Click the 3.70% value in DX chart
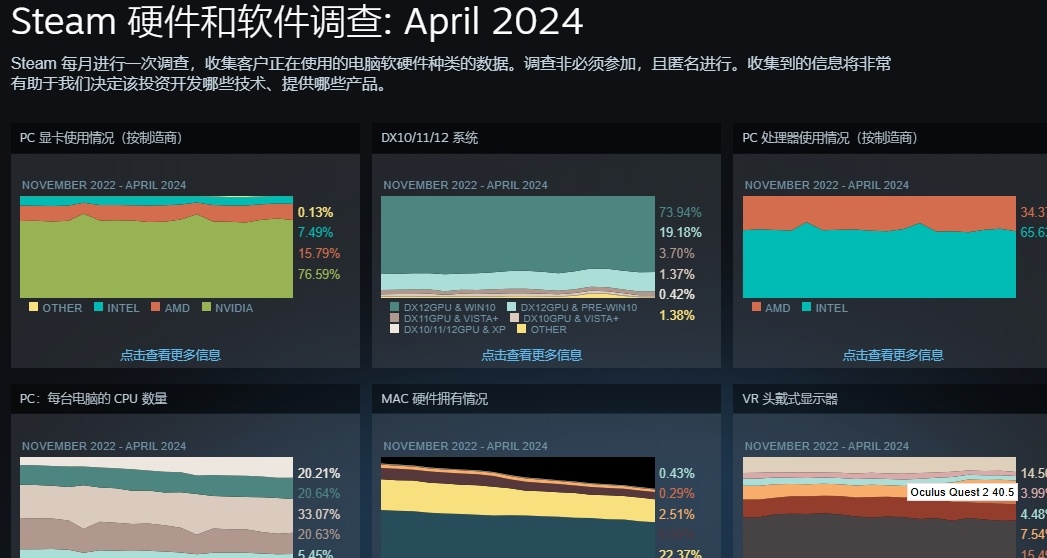 coord(677,254)
